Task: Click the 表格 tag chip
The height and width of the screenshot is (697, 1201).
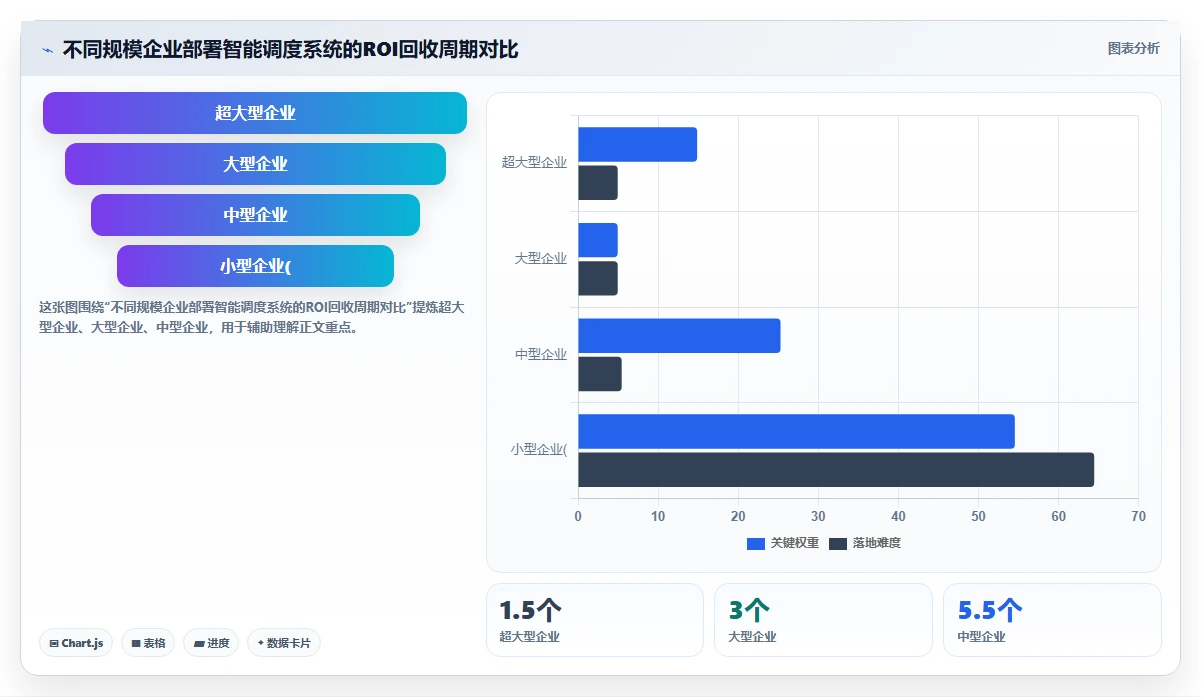Action: [x=148, y=643]
